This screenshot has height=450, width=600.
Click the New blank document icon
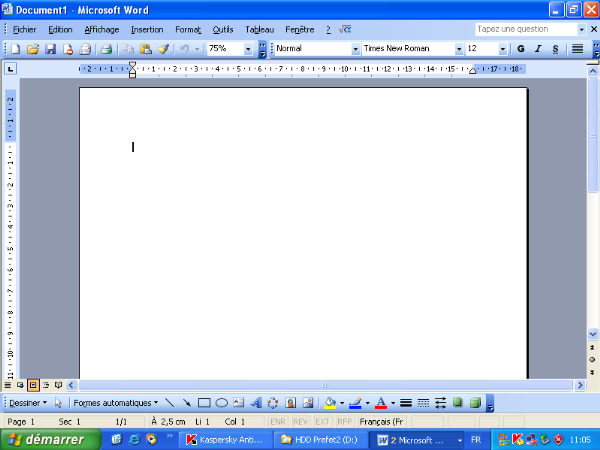(x=16, y=48)
